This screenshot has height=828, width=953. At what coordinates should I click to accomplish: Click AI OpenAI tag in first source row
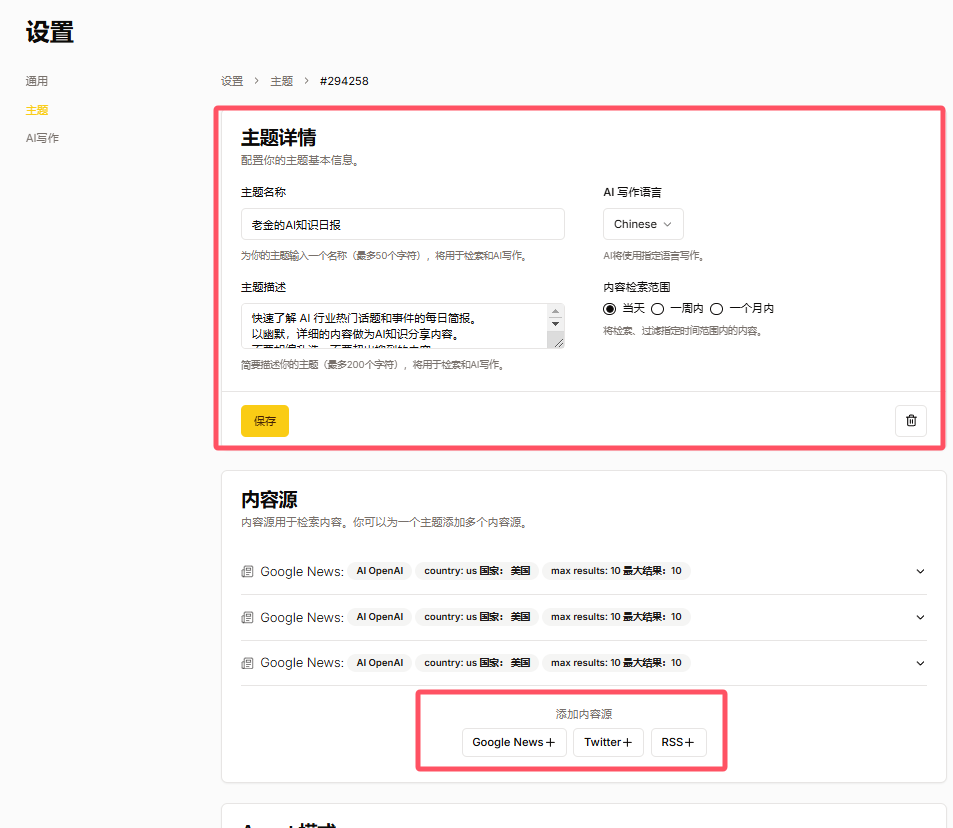point(380,571)
